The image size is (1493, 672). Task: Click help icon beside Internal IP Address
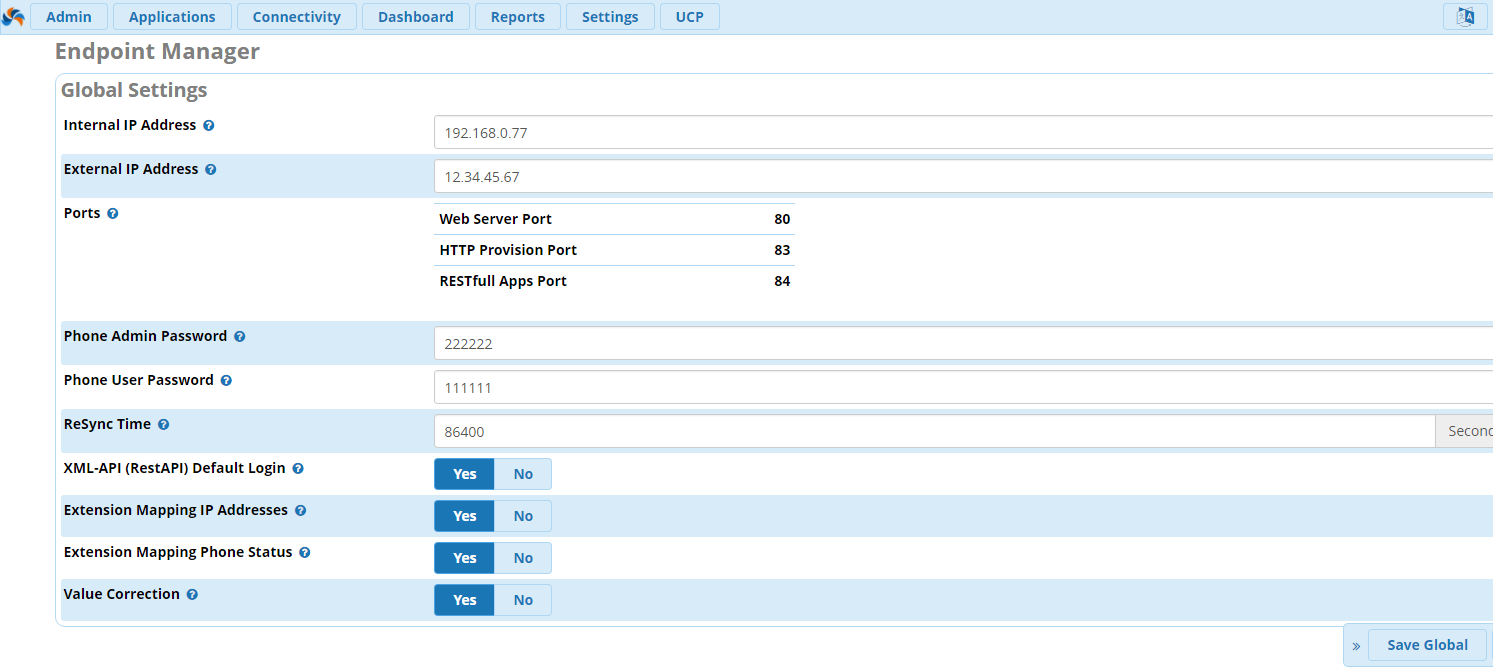208,126
